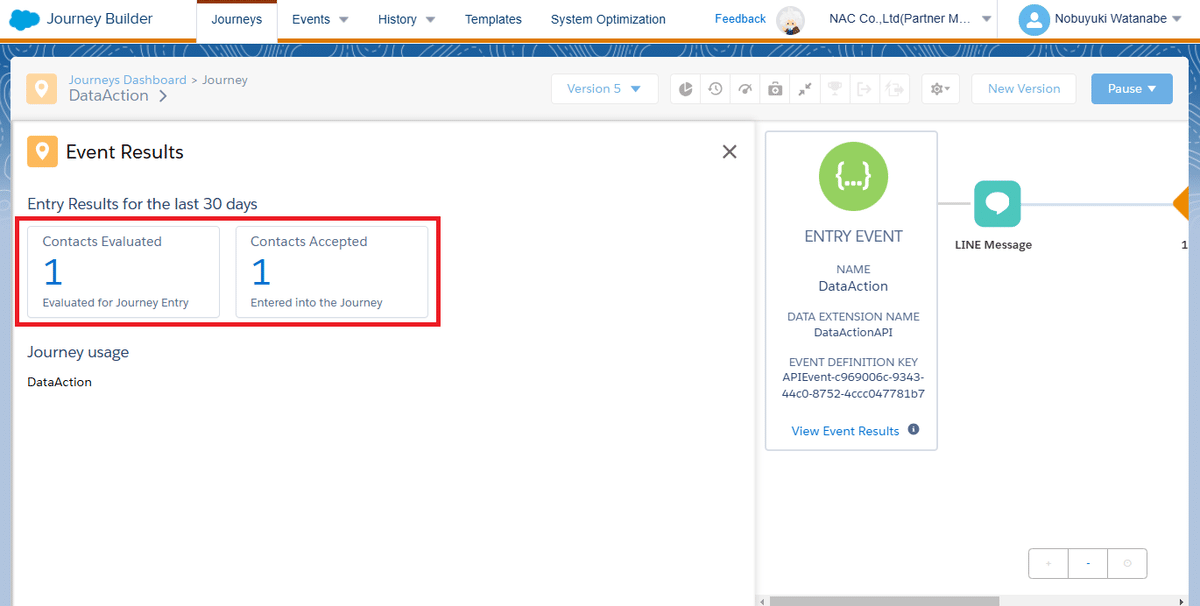Open the System Optimization tab
The height and width of the screenshot is (606, 1200).
608,20
